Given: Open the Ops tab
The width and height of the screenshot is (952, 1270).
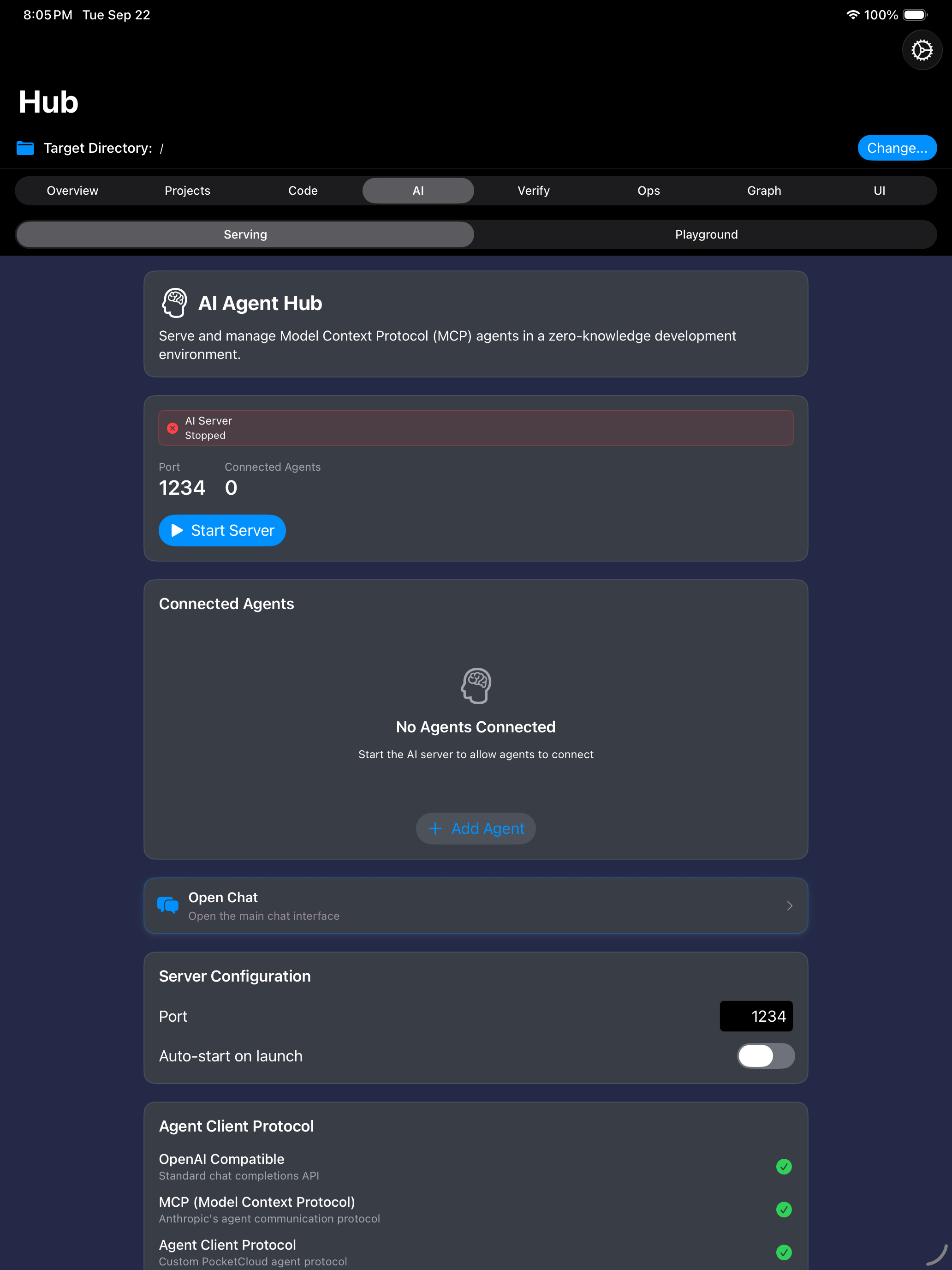Looking at the screenshot, I should coord(649,191).
